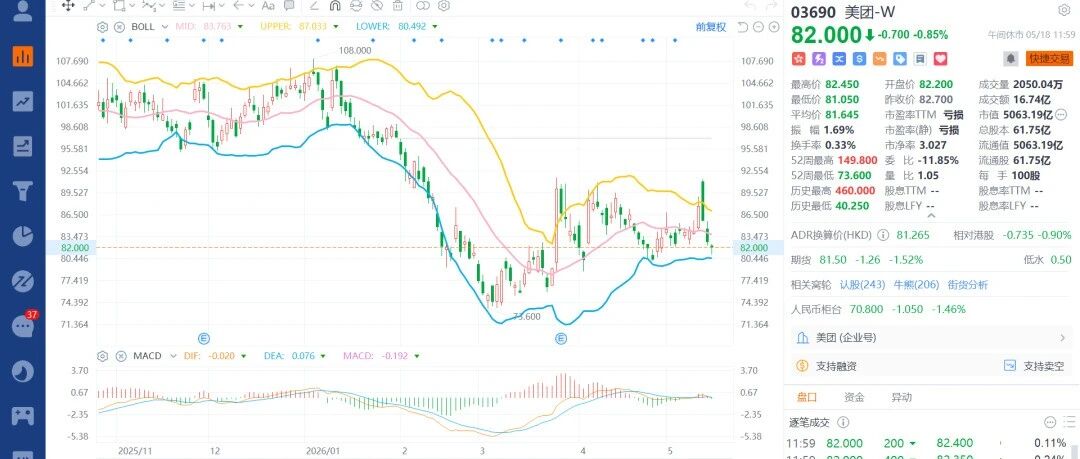Switch to the 盘口 tab

pos(807,397)
